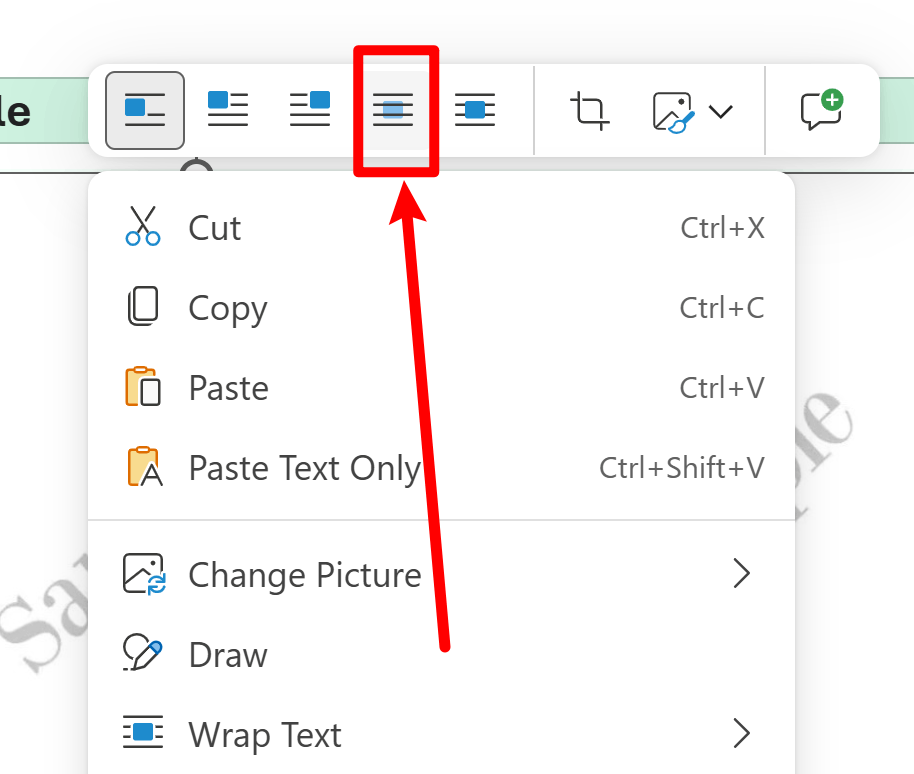
Task: Select the Crop tool icon
Action: coord(590,110)
